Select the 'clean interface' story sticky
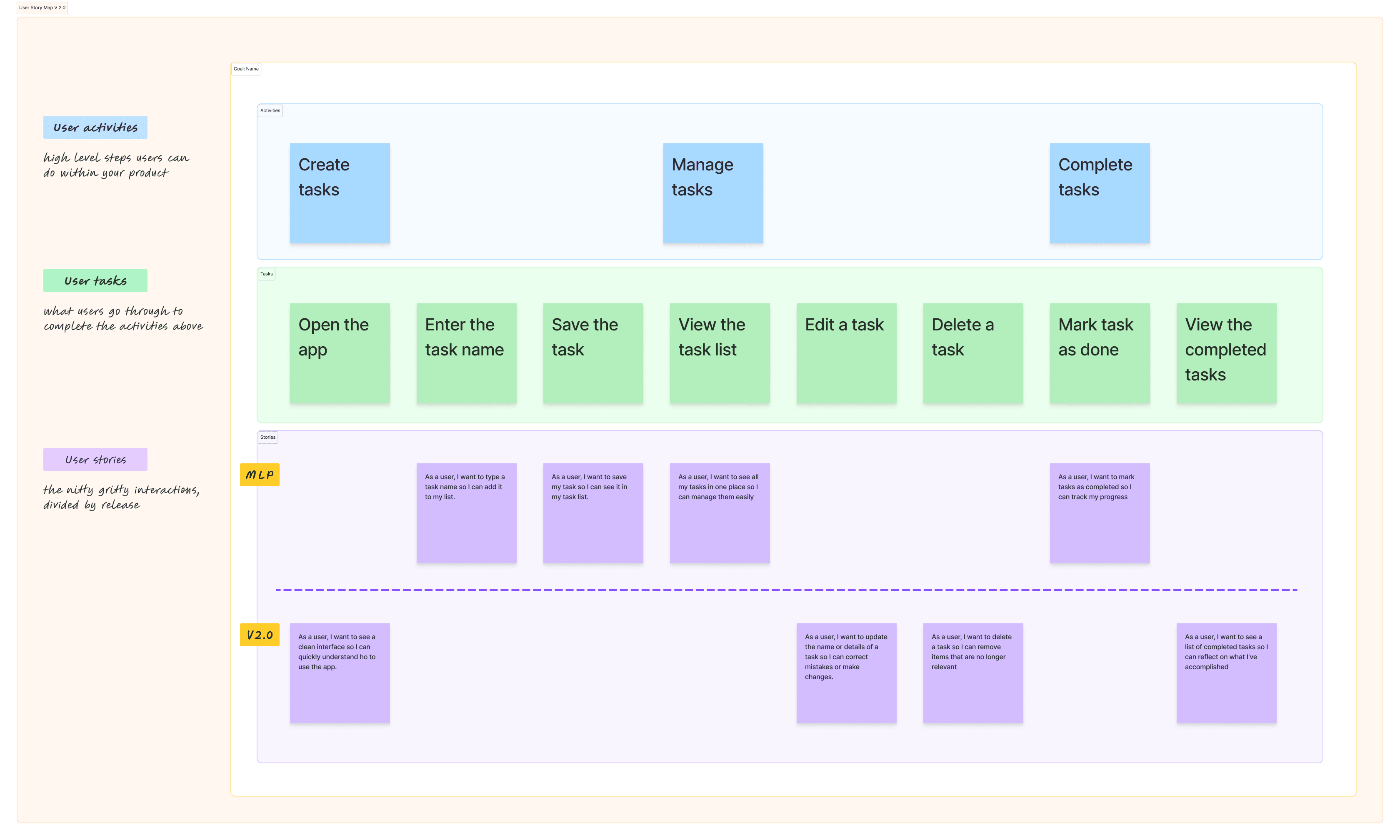The image size is (1400, 840). click(x=340, y=673)
